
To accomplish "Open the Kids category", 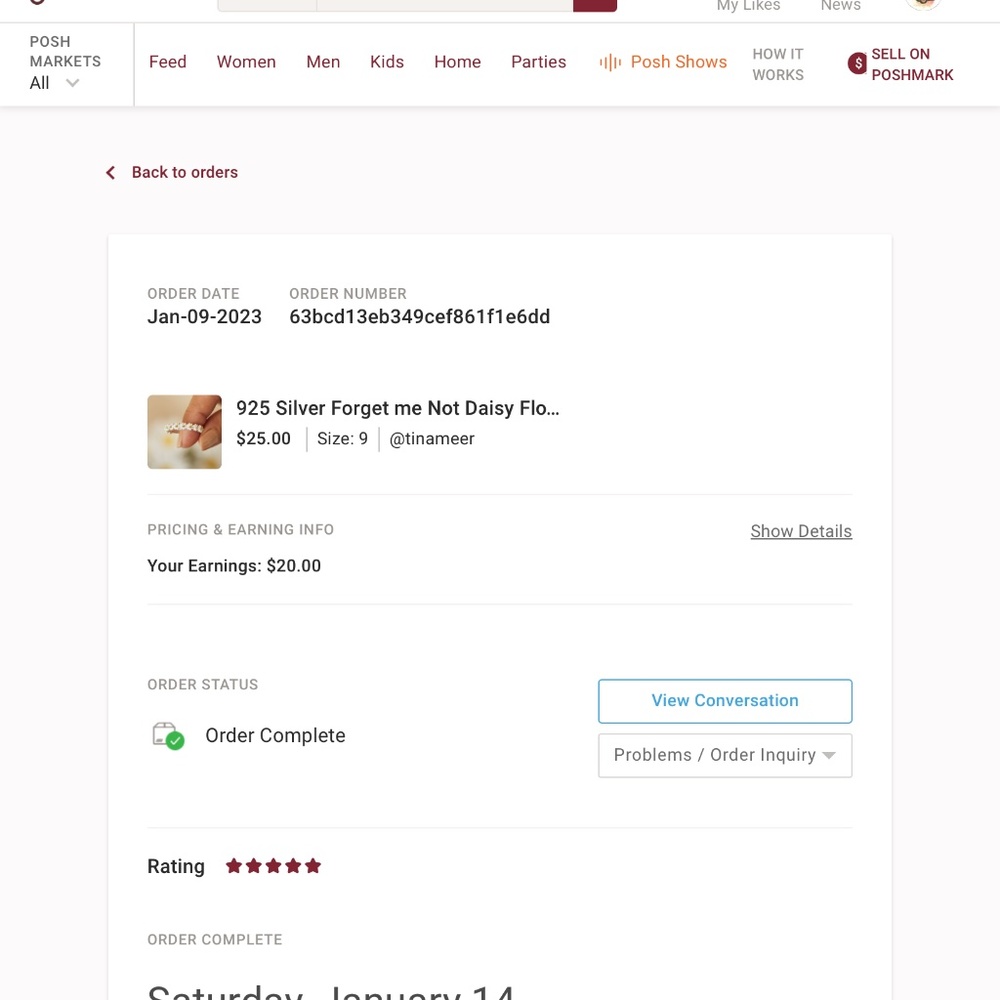I will [x=387, y=62].
